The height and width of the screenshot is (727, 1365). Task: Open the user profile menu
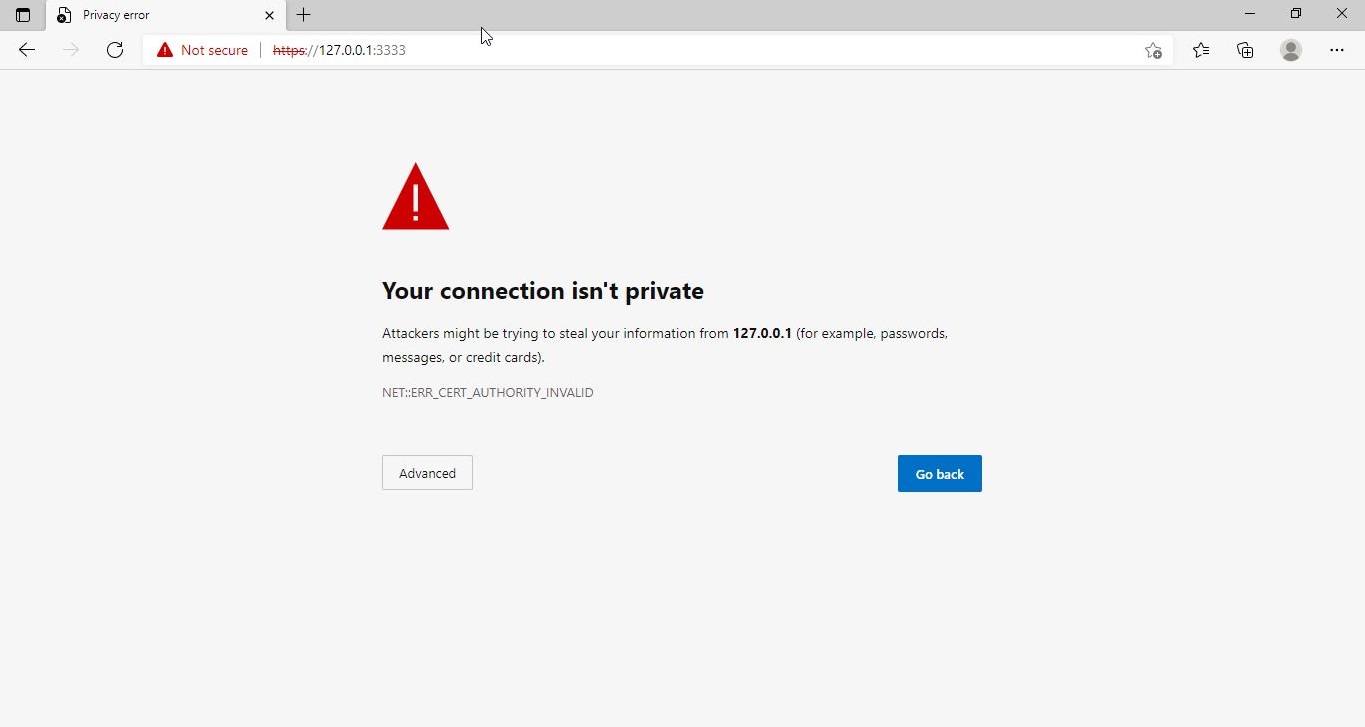1291,50
